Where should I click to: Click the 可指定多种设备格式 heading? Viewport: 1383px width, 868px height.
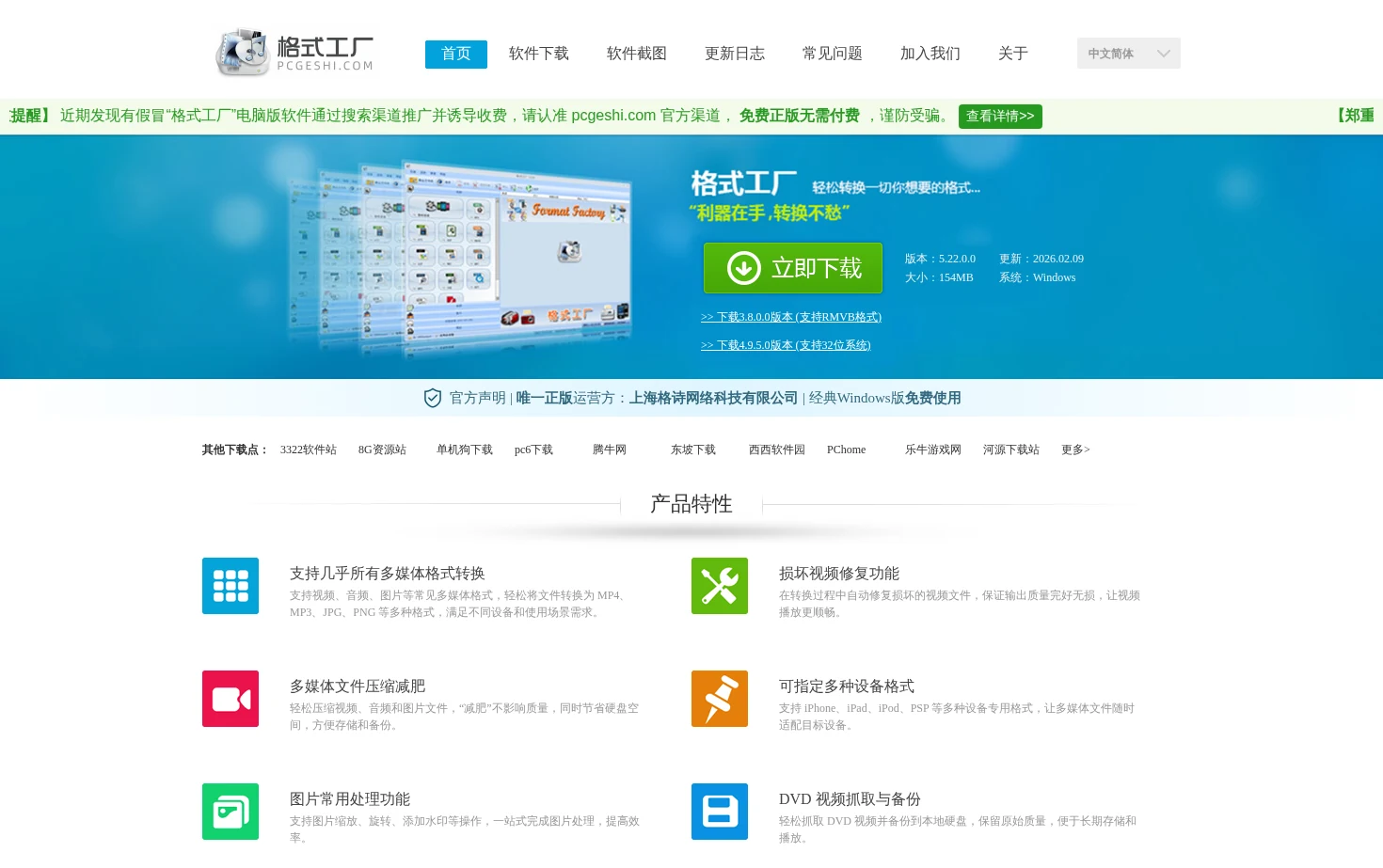847,687
